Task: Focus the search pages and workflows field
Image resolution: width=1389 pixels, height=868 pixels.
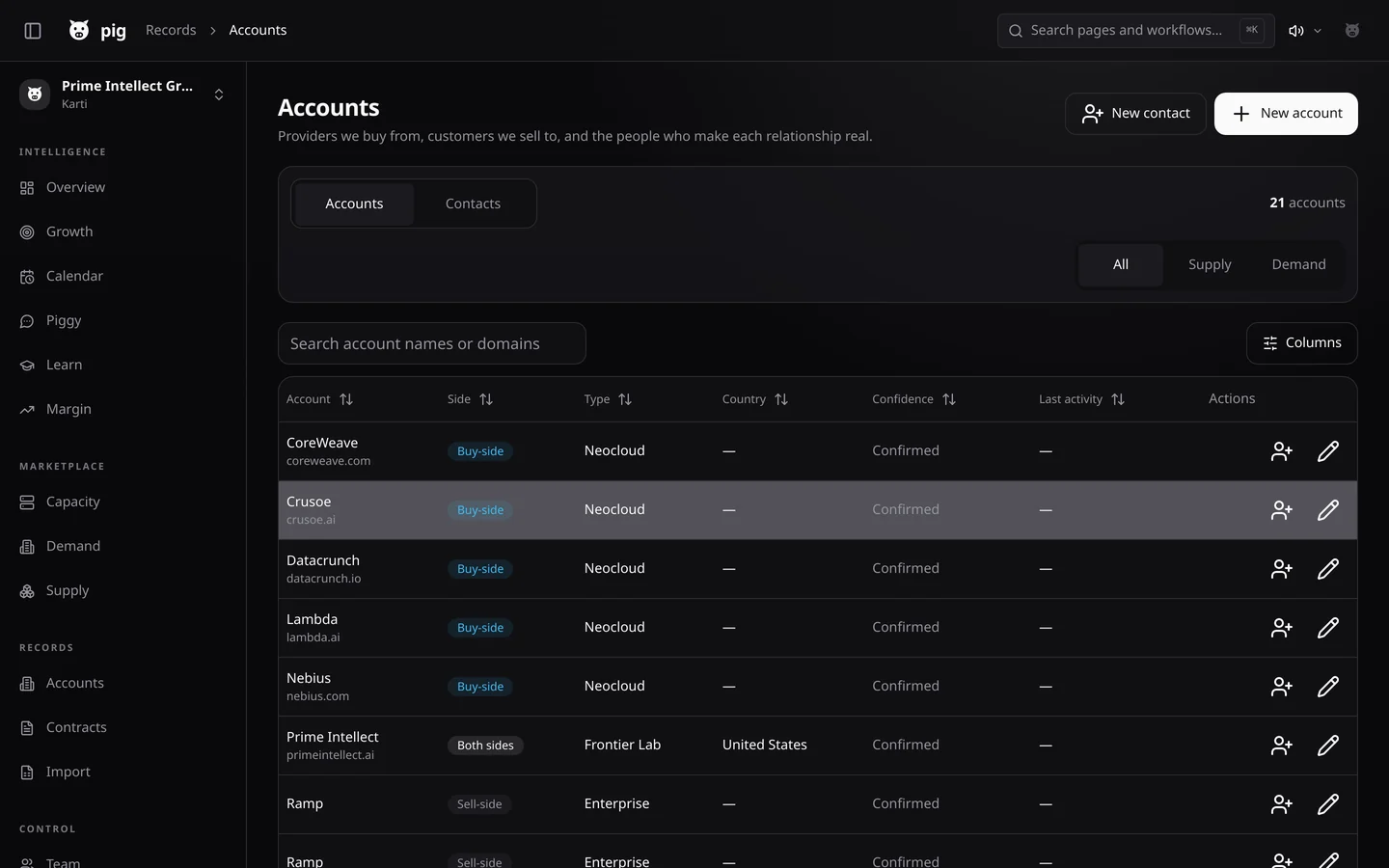Action: click(x=1136, y=31)
